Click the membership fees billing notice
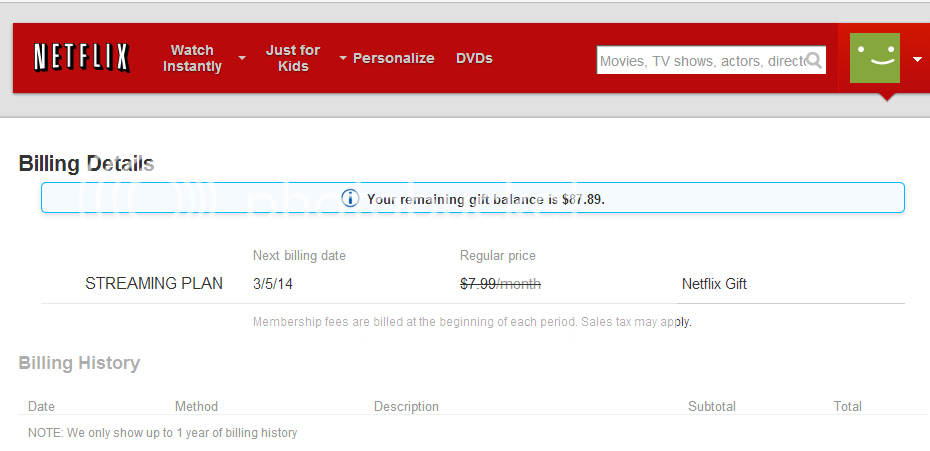This screenshot has height=451, width=930. click(472, 322)
